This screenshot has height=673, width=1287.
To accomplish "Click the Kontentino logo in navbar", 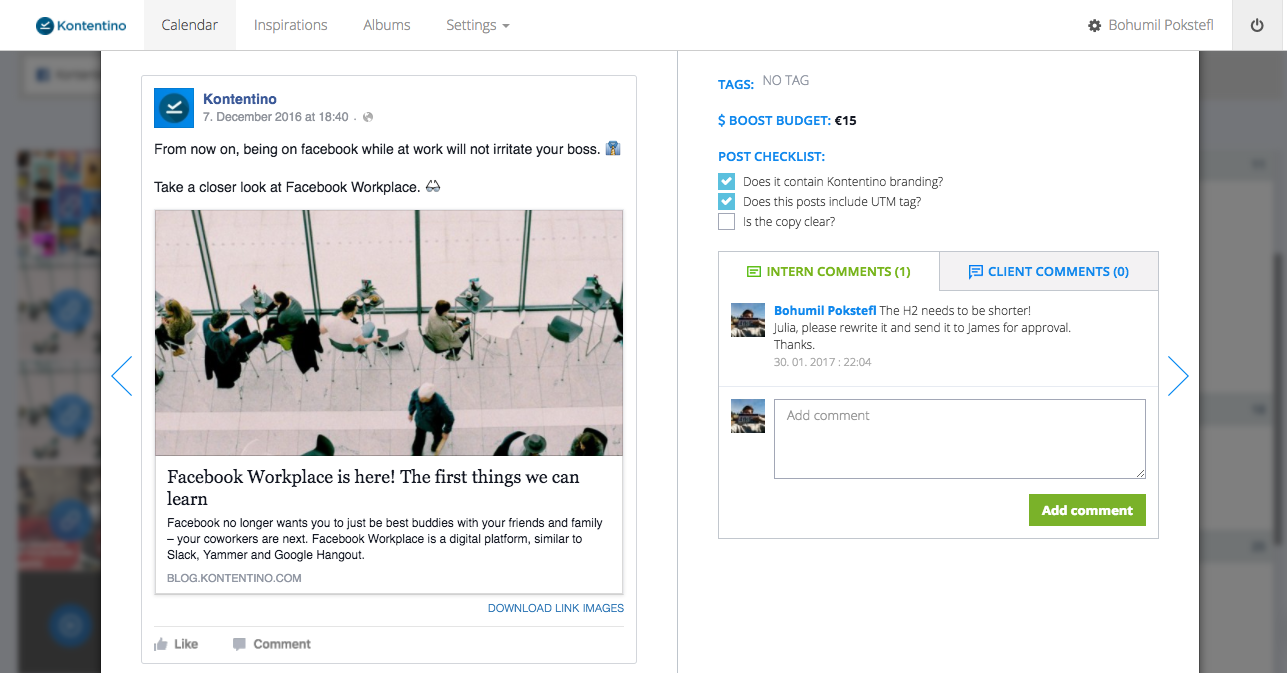I will point(80,25).
